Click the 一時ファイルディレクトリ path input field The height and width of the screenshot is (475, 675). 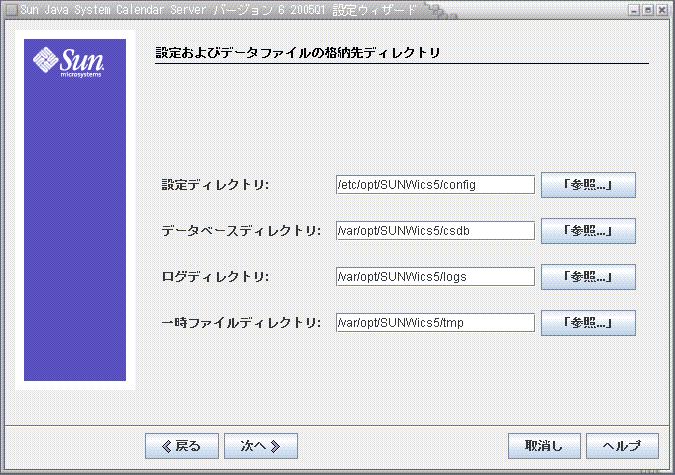[x=435, y=323]
